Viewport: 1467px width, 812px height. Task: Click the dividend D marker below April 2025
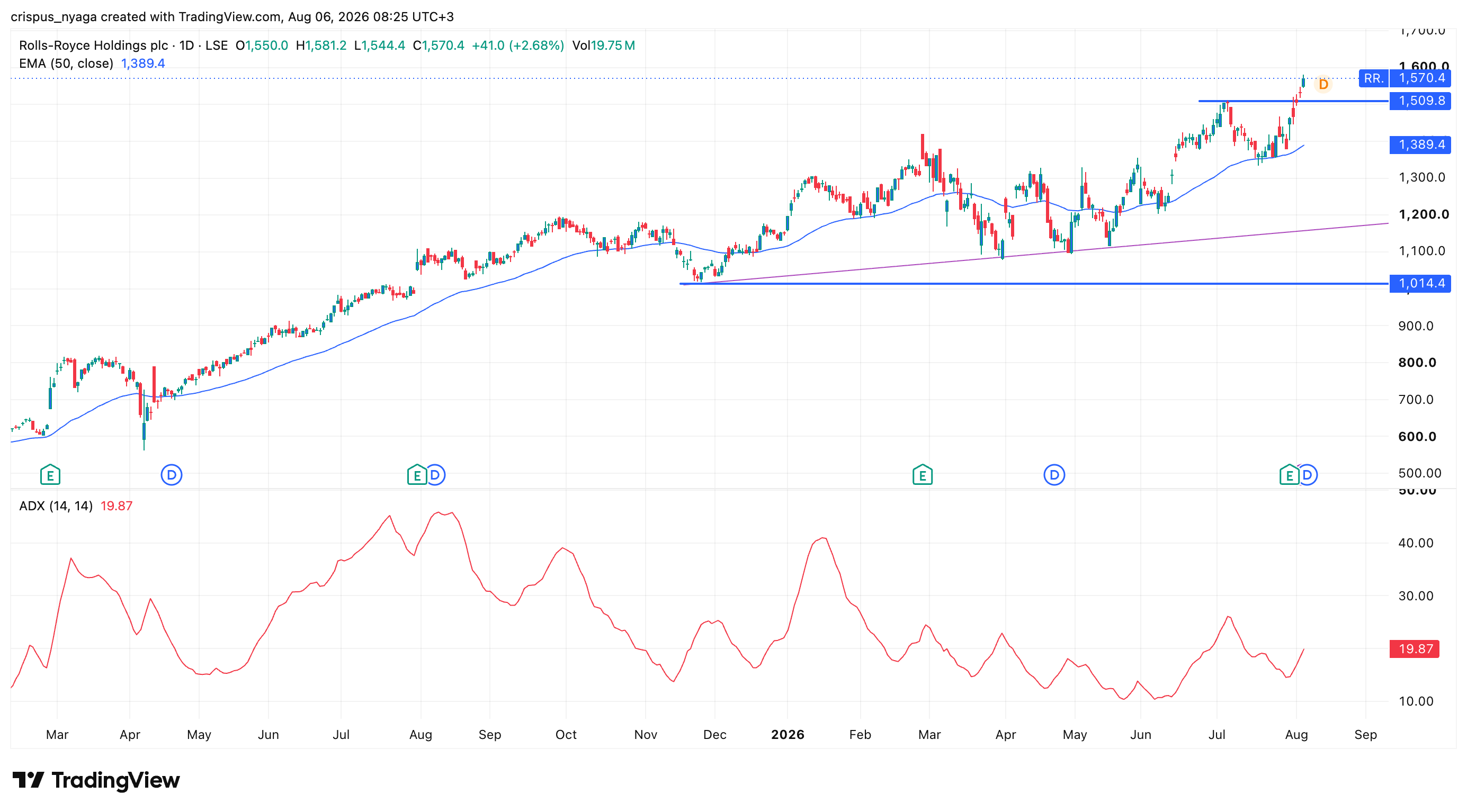point(172,475)
